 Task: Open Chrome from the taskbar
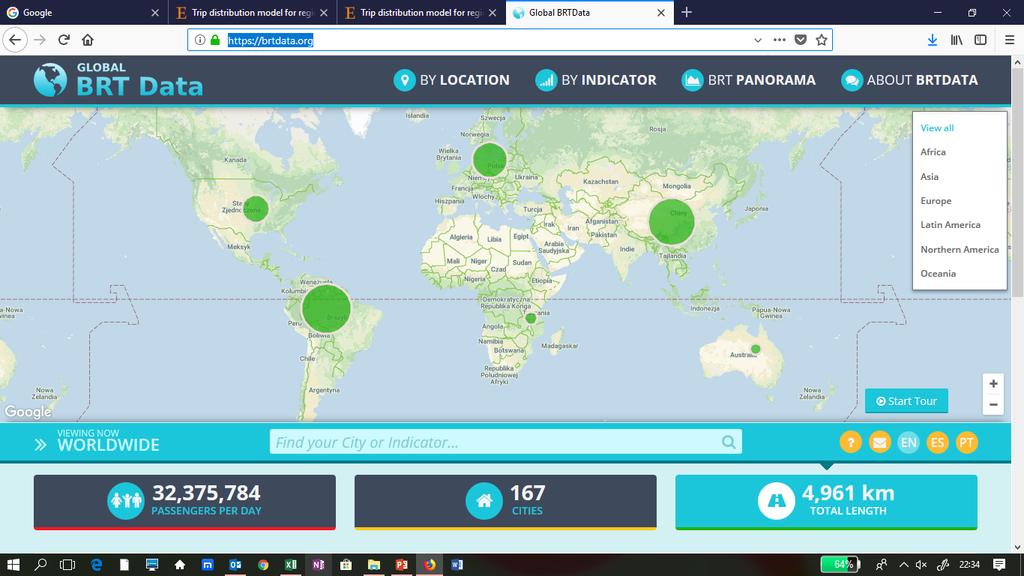[x=263, y=564]
